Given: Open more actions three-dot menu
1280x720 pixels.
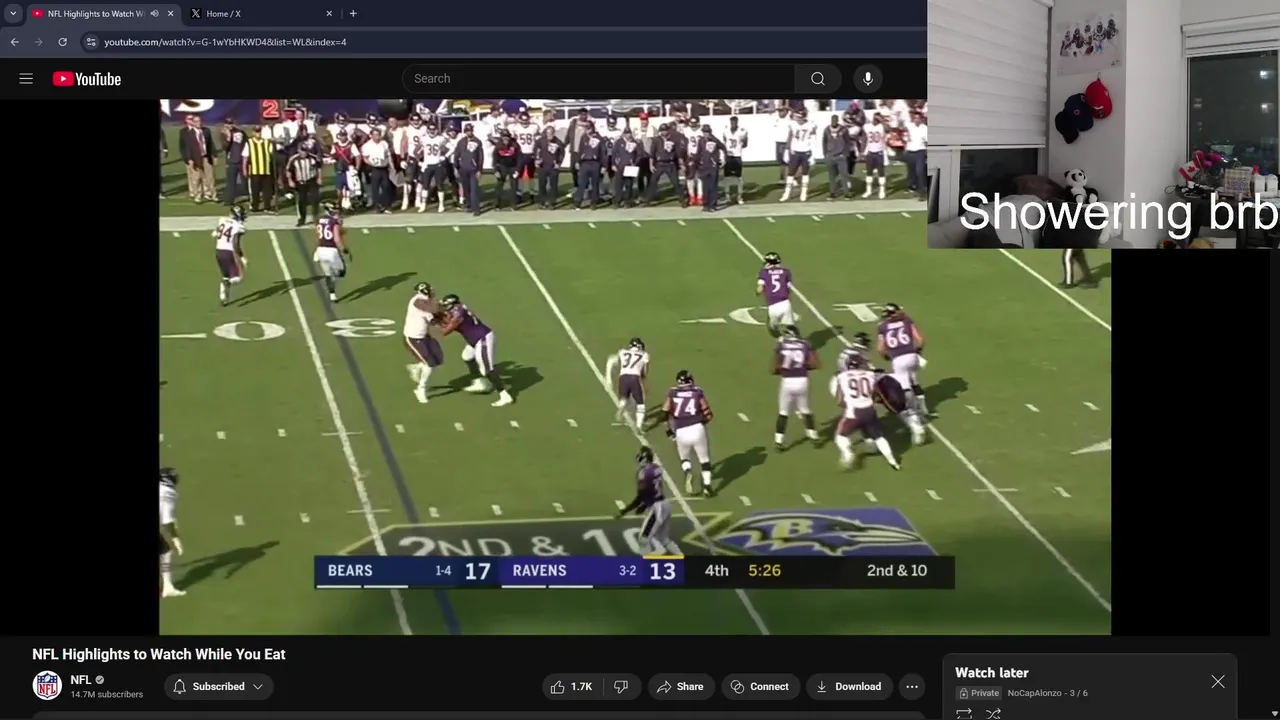Looking at the screenshot, I should click(912, 686).
